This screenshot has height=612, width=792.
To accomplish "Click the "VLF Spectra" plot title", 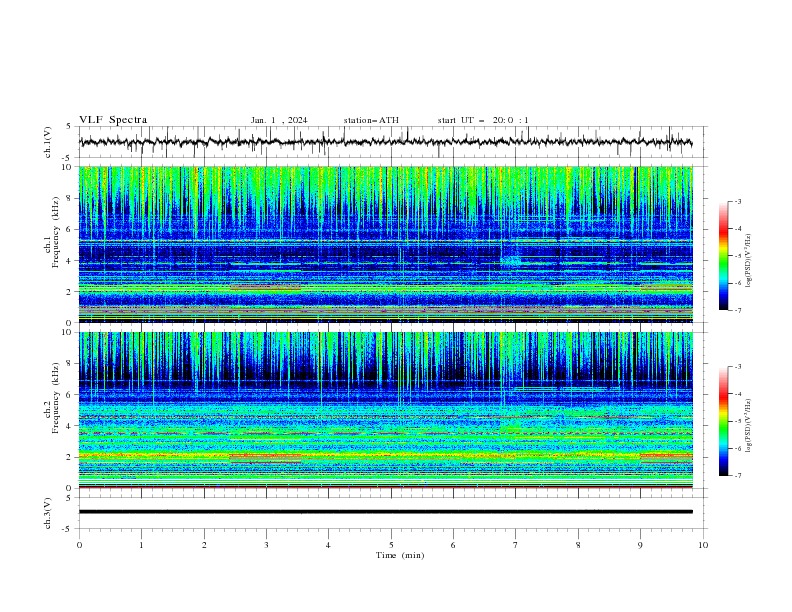I will [113, 120].
